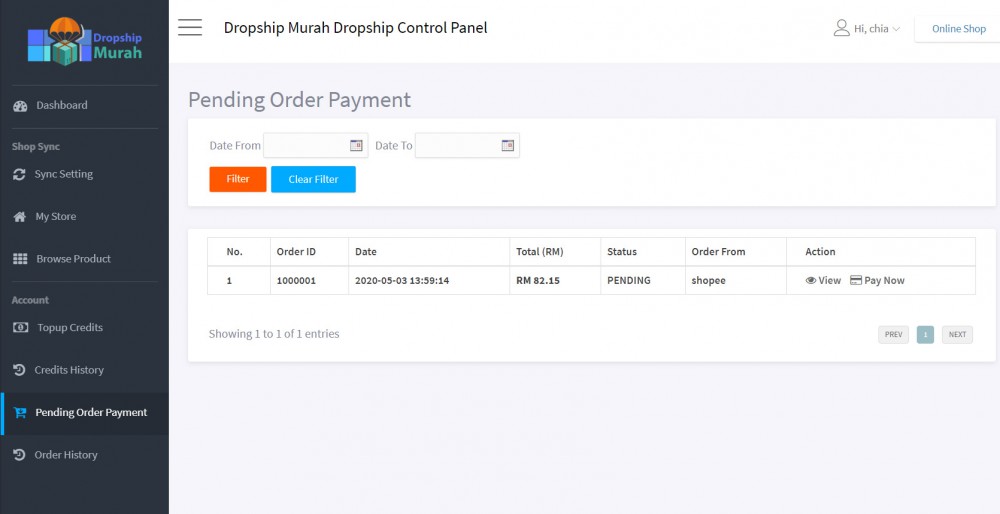The width and height of the screenshot is (1000, 514).
Task: Click the Browse Product grid icon
Action: click(x=20, y=259)
